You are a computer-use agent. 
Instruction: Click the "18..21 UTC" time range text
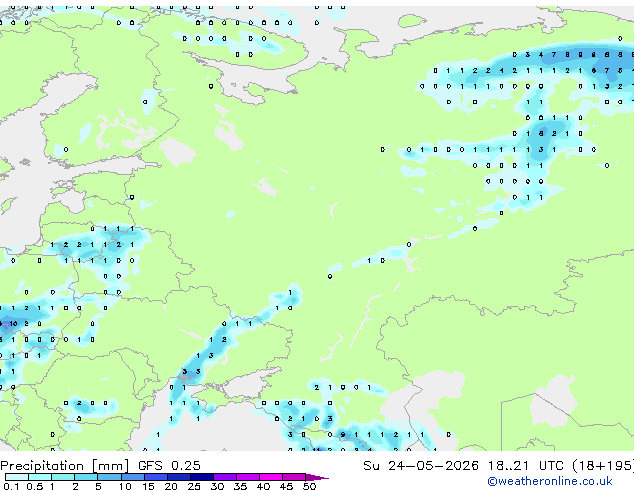pyautogui.click(x=526, y=466)
